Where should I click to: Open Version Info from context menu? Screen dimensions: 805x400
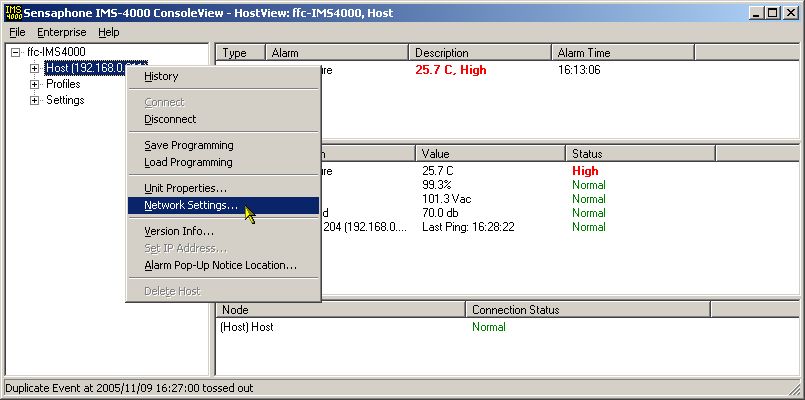pyautogui.click(x=223, y=232)
